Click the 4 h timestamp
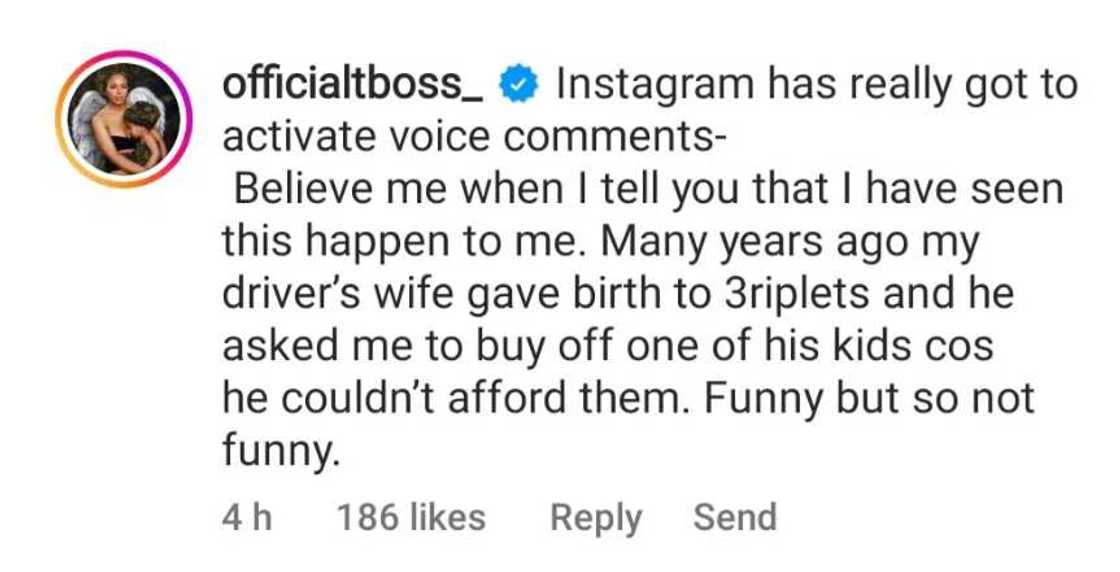 pyautogui.click(x=246, y=517)
